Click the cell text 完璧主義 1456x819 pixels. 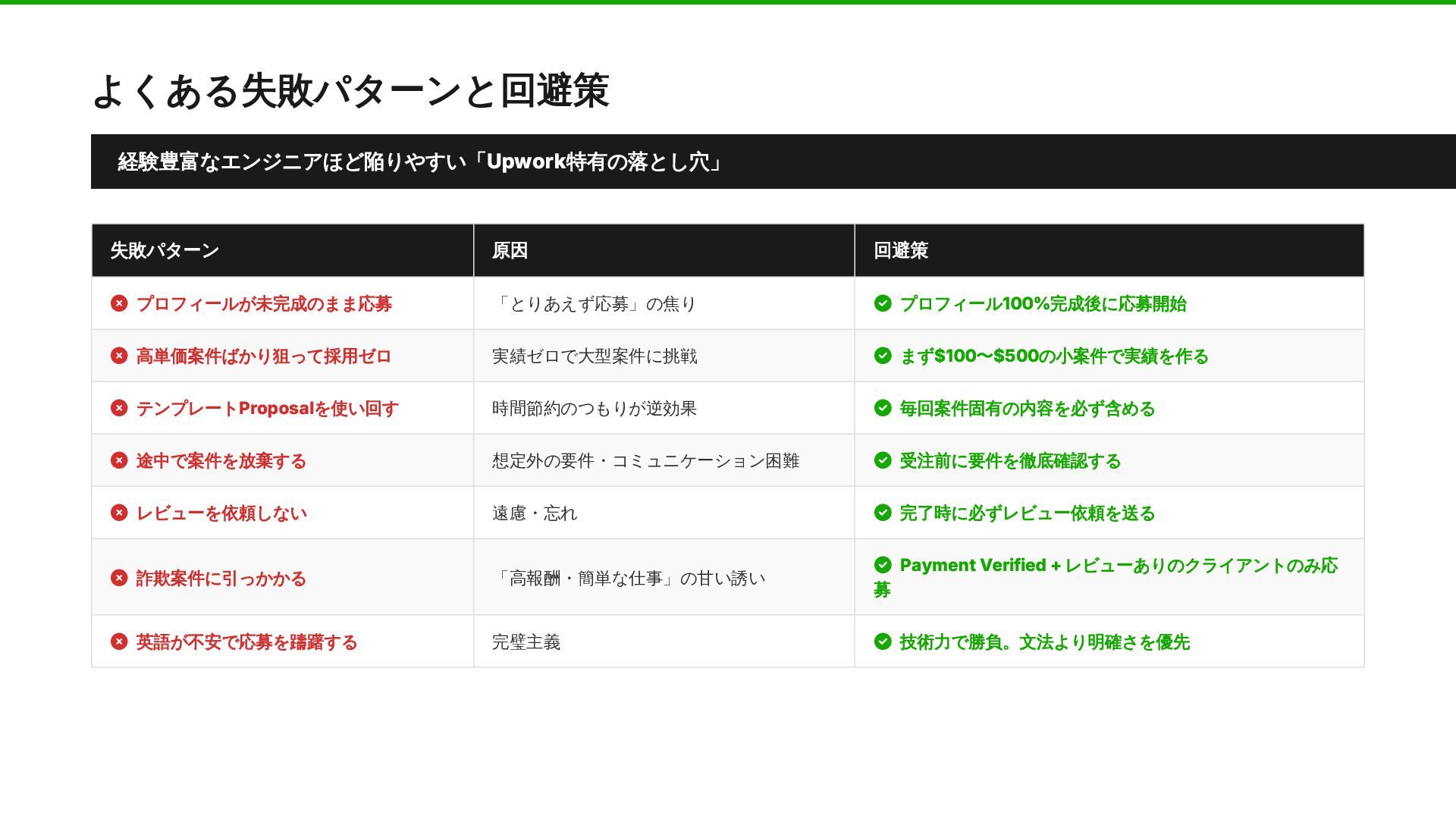click(x=526, y=642)
